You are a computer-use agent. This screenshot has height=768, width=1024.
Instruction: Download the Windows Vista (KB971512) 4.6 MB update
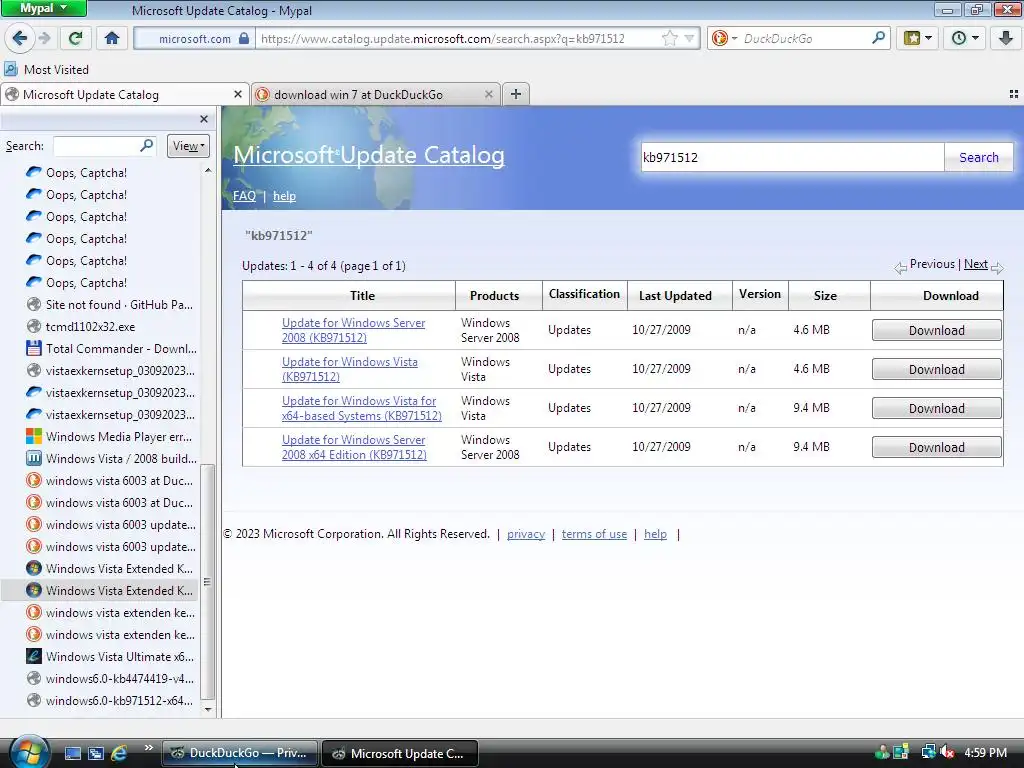click(936, 370)
